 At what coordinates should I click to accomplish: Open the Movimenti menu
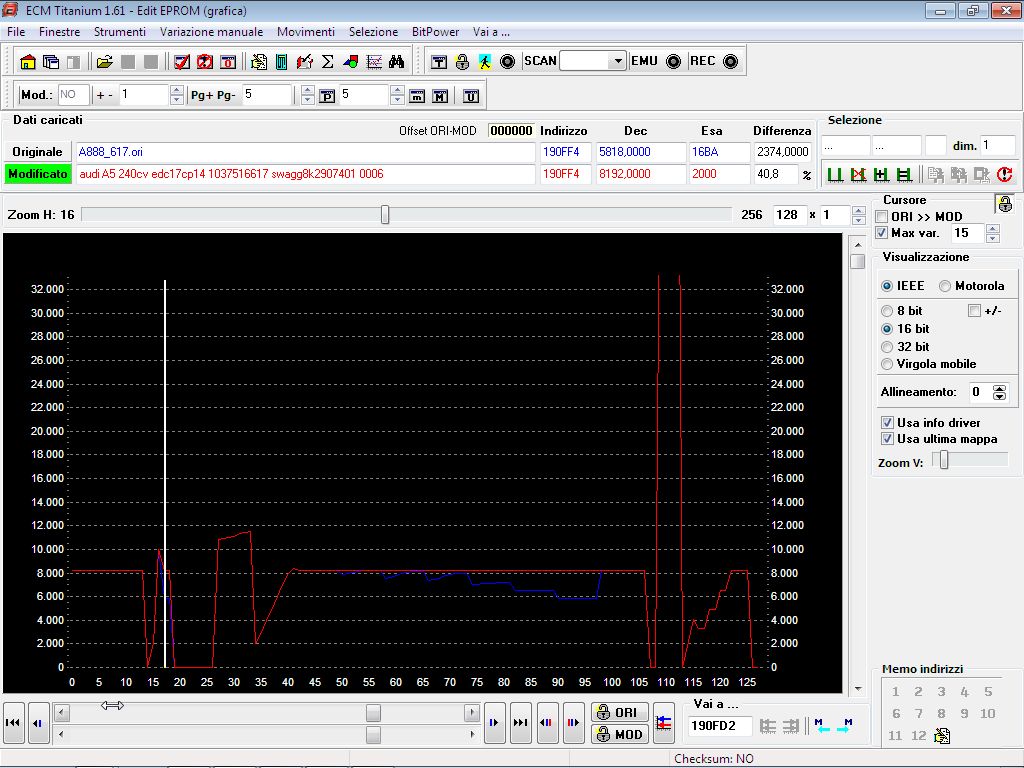click(x=306, y=32)
